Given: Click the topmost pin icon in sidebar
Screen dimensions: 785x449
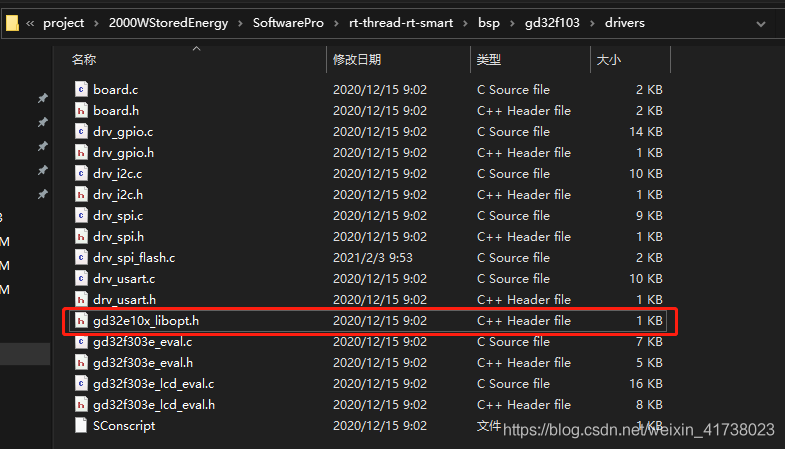Looking at the screenshot, I should [x=42, y=98].
